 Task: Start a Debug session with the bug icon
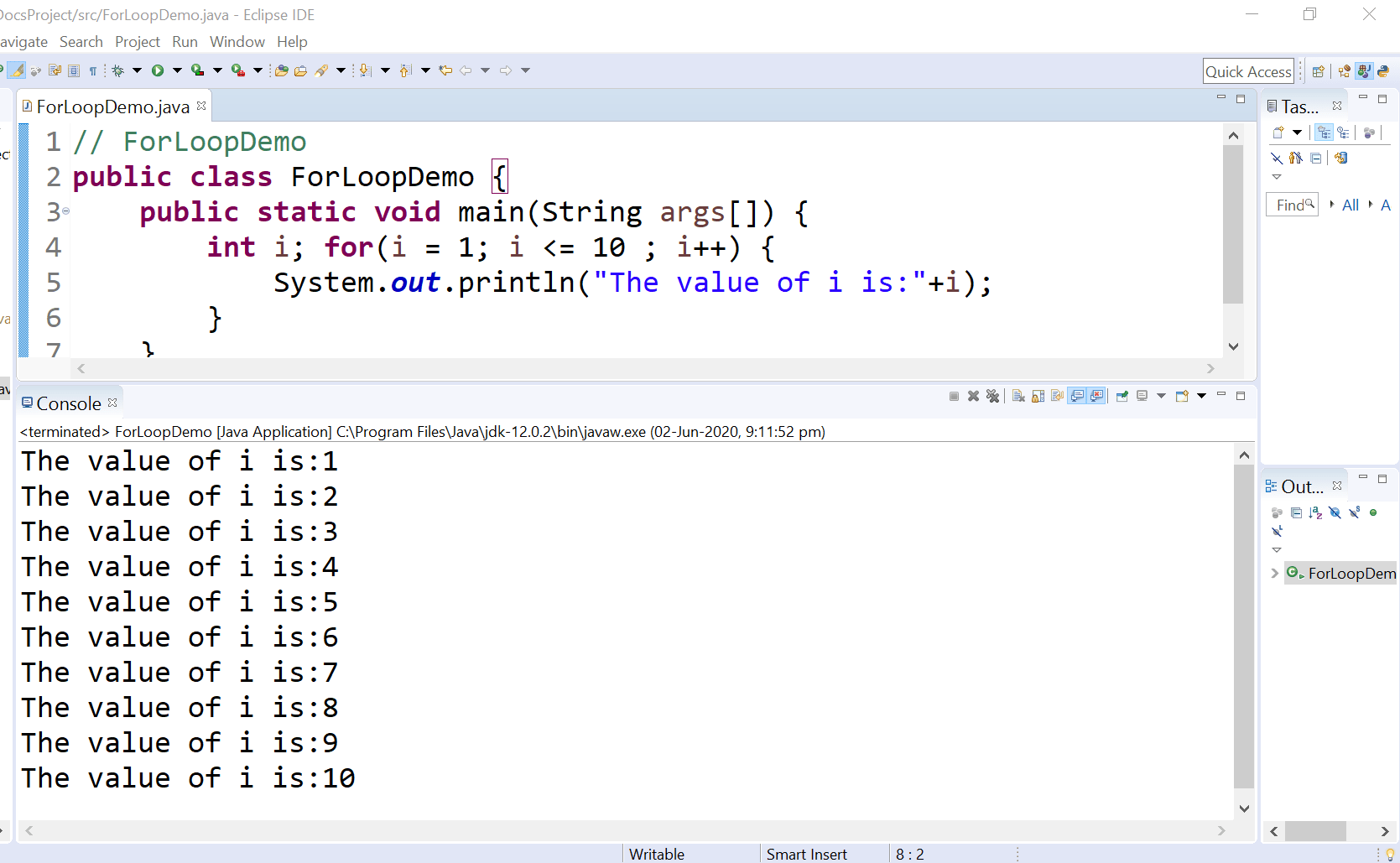pyautogui.click(x=119, y=70)
